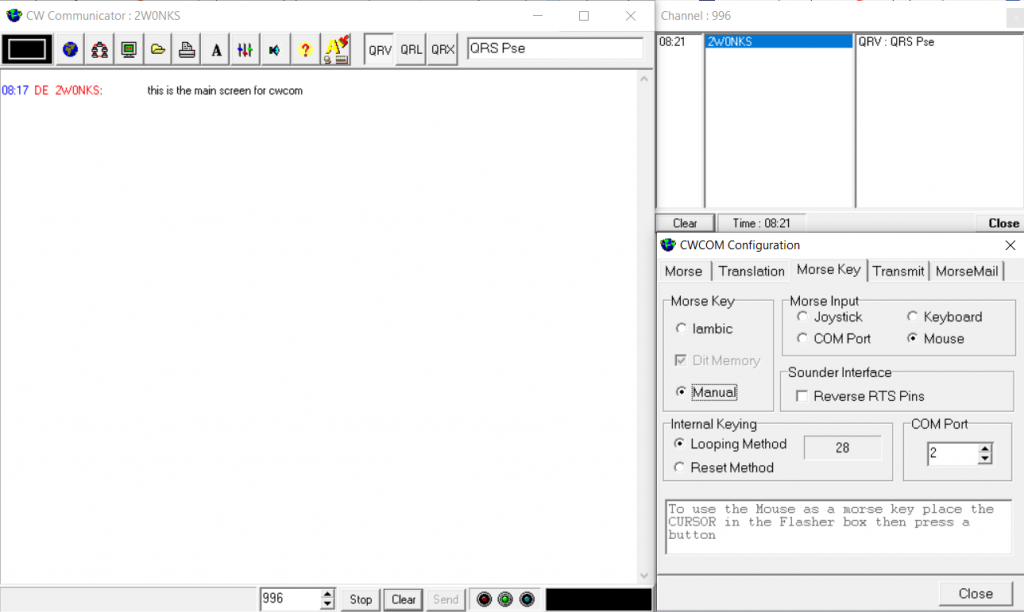Image resolution: width=1024 pixels, height=612 pixels.
Task: Click the green status indicator light
Action: (x=505, y=599)
